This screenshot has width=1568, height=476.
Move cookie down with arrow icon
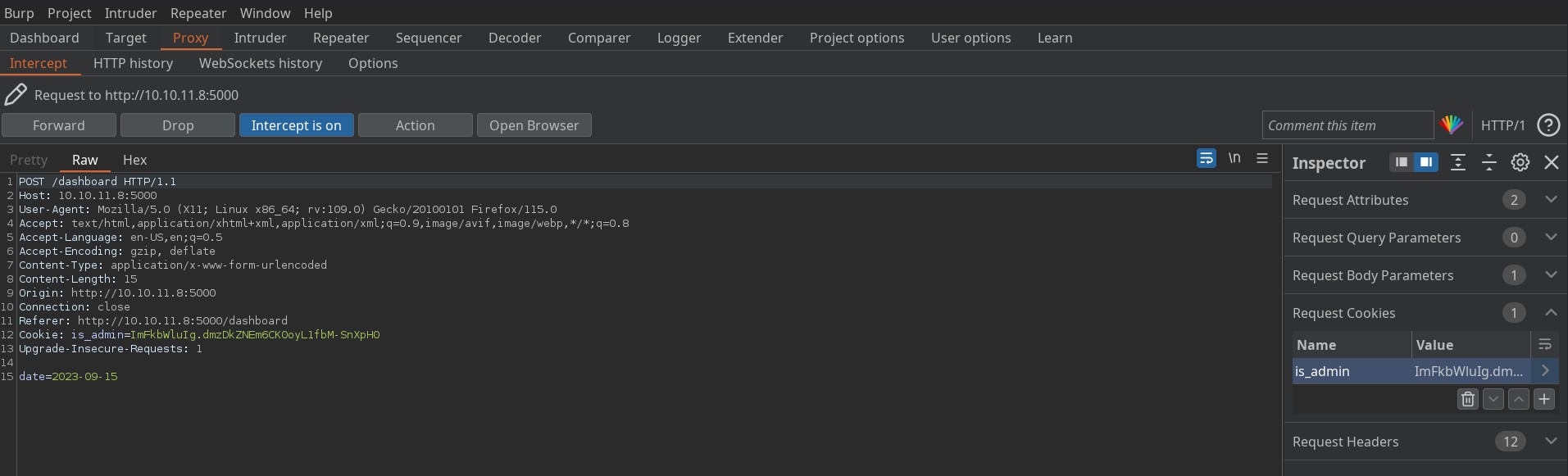(x=1493, y=399)
